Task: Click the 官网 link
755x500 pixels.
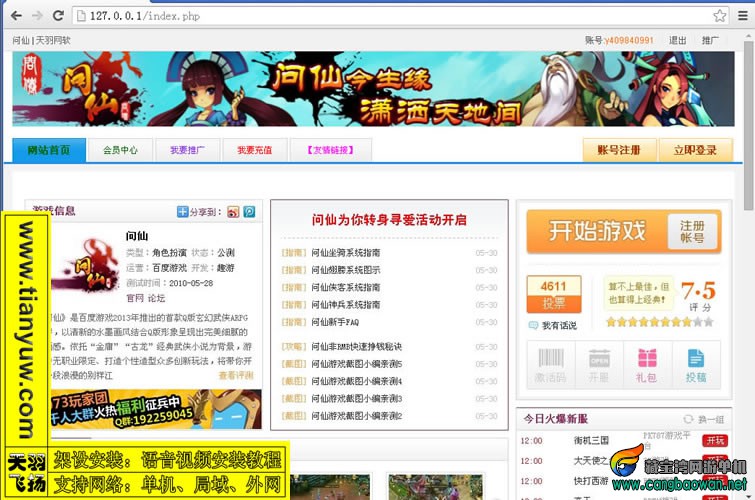Action: click(135, 298)
